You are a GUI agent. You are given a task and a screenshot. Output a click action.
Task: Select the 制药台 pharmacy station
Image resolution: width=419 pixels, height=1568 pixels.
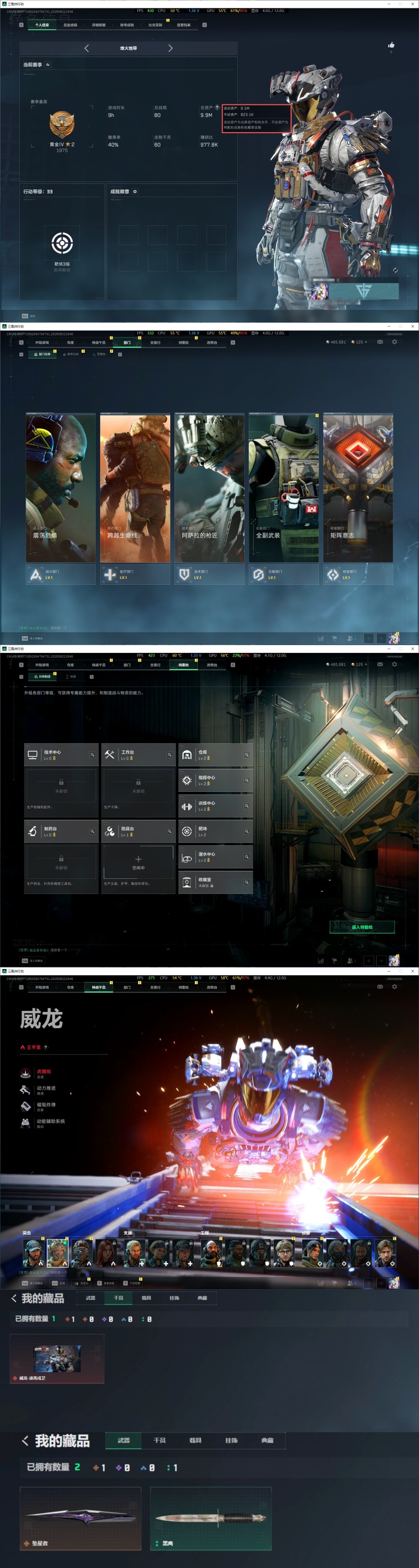(61, 832)
